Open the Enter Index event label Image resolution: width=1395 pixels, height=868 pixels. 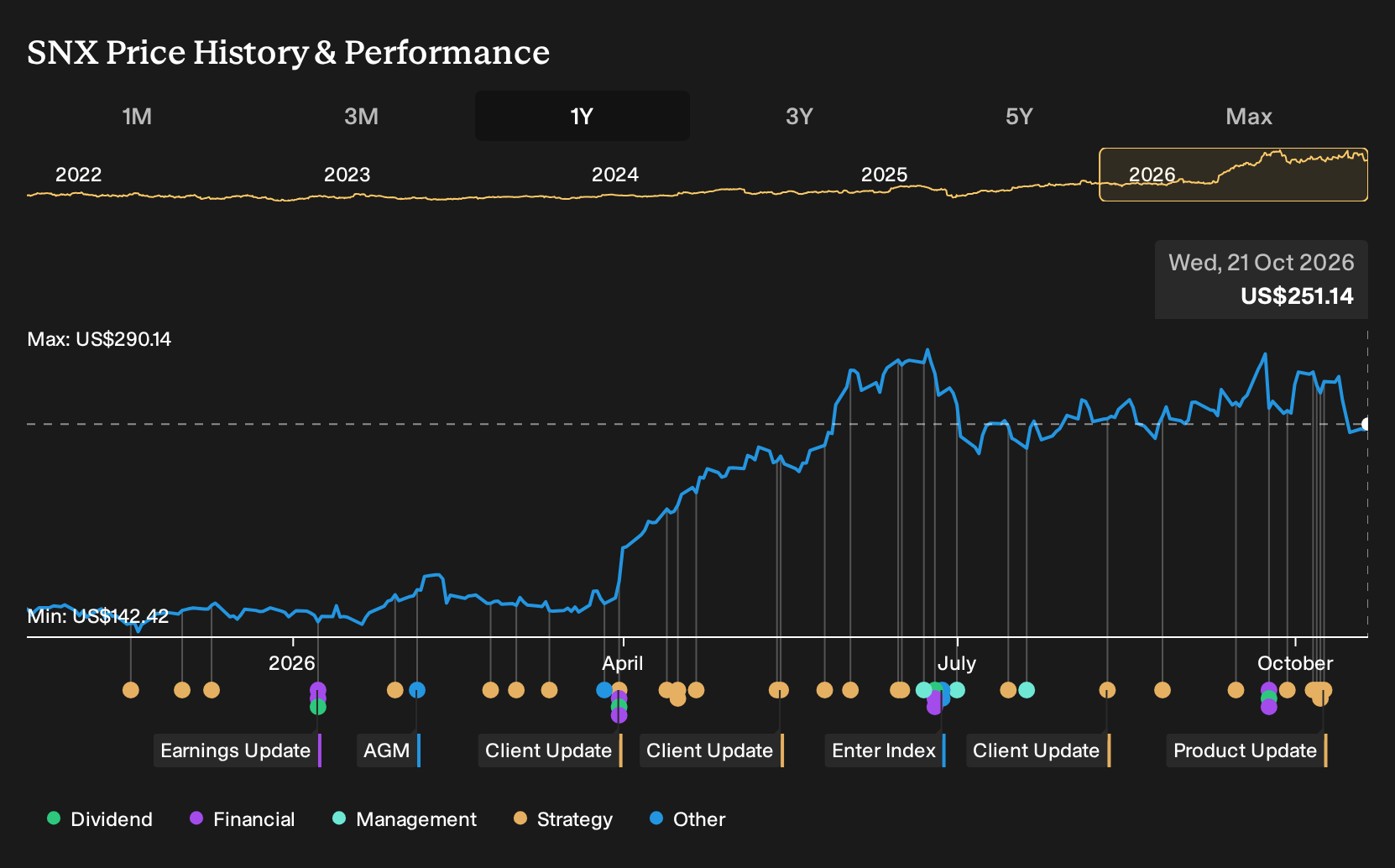885,750
